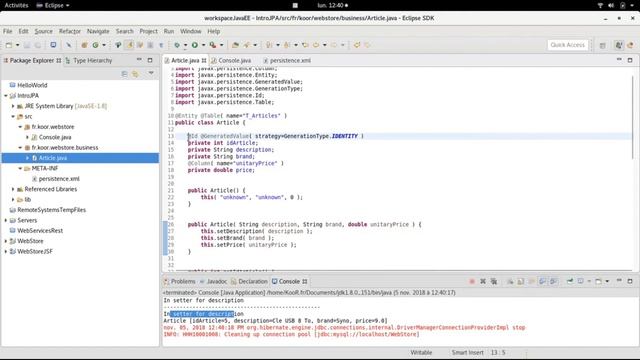Minimize the Package Explorer view
Screen dimensions: 640x360
coord(139,60)
